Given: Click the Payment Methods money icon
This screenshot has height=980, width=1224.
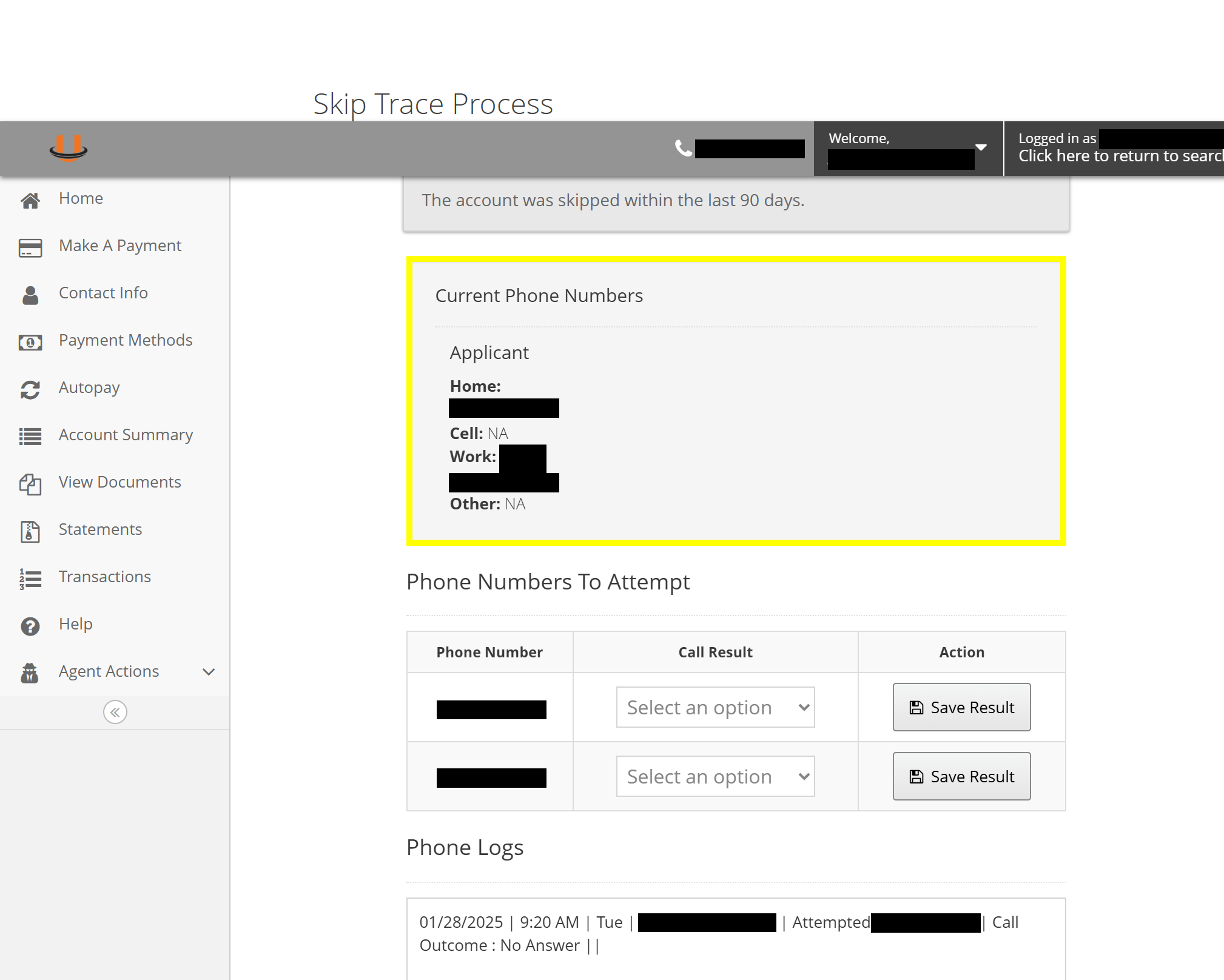Looking at the screenshot, I should pyautogui.click(x=30, y=342).
